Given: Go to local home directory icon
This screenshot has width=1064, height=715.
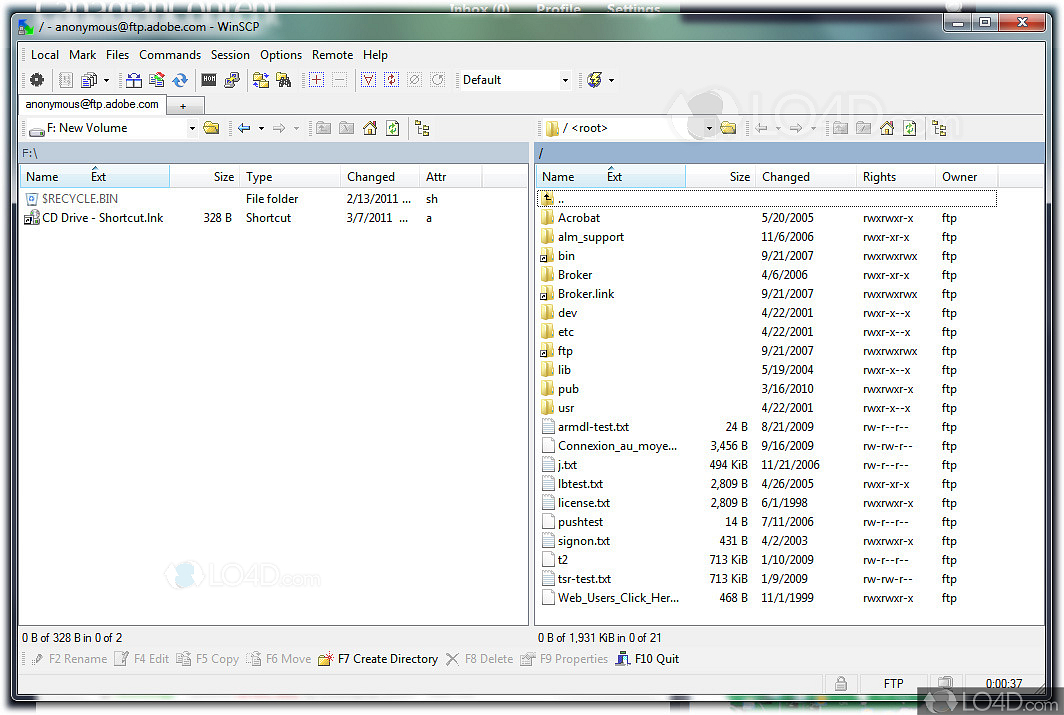Looking at the screenshot, I should pos(370,128).
